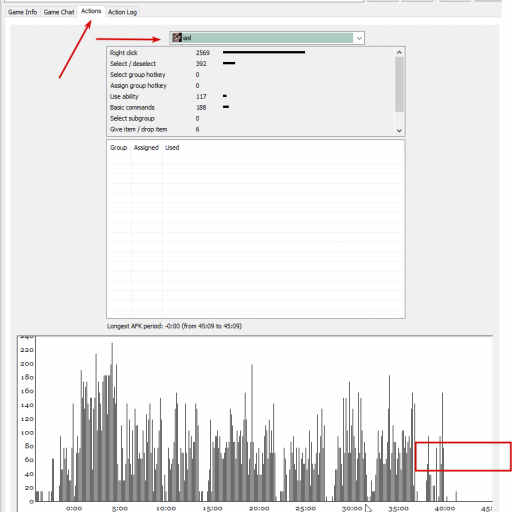512x512 pixels.
Task: Click the 117 use ability count
Action: pyautogui.click(x=201, y=97)
